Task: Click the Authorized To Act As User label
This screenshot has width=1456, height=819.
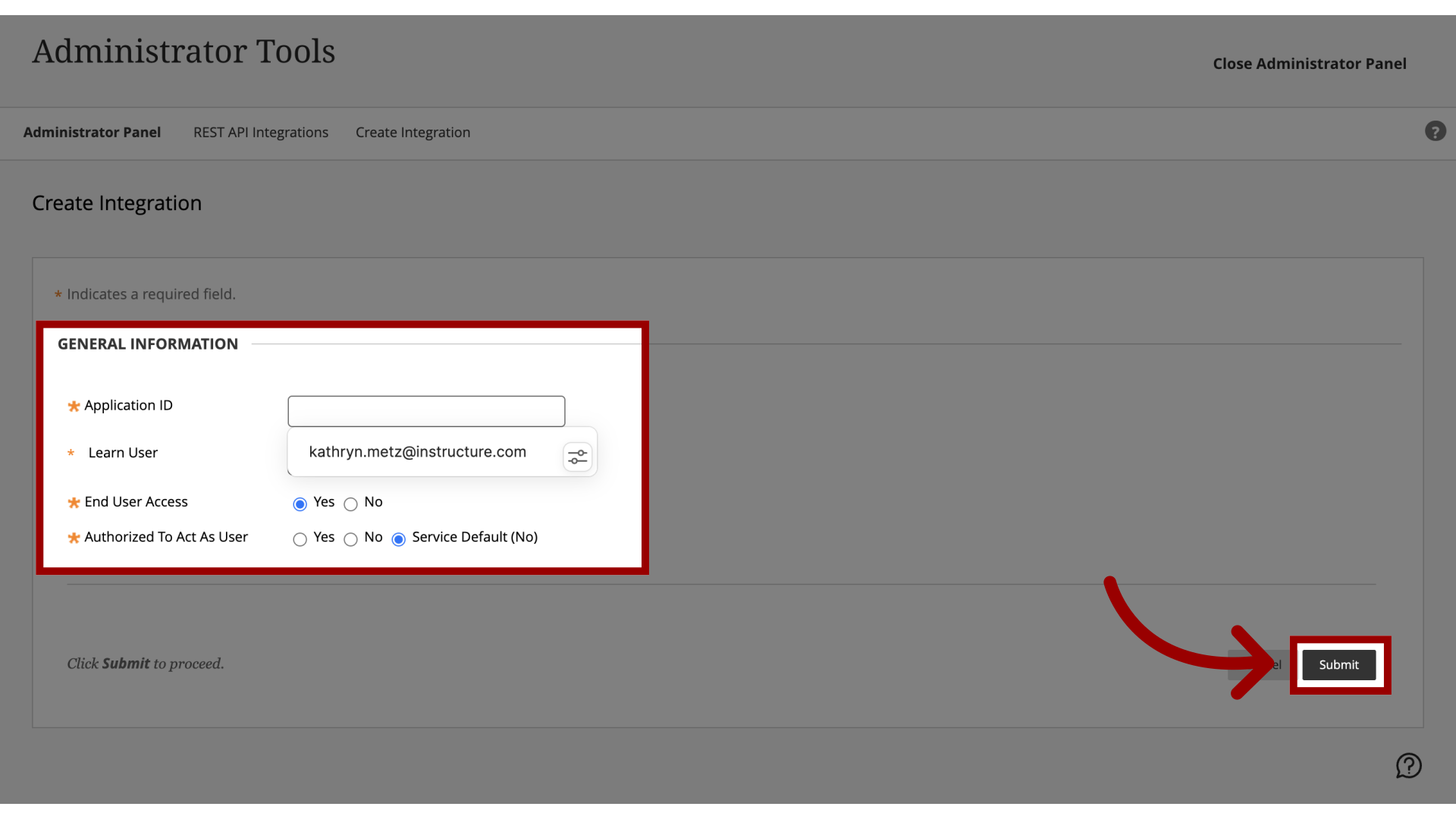Action: click(166, 536)
